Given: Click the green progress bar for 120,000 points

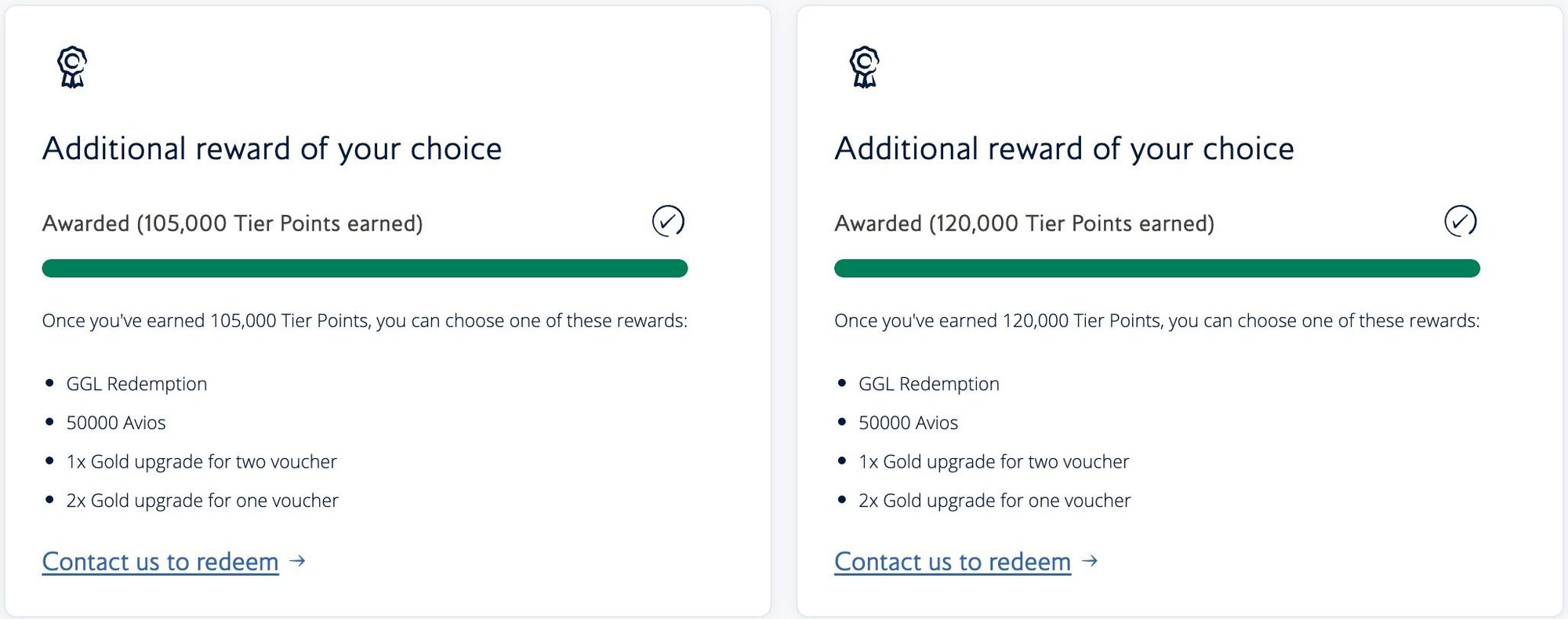Looking at the screenshot, I should click(1156, 268).
